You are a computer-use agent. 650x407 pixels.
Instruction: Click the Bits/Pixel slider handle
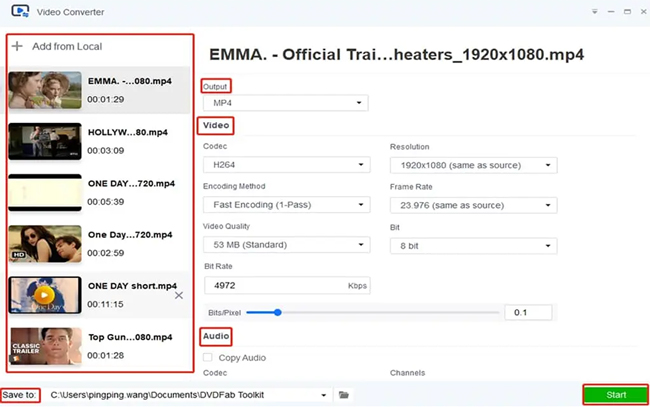coord(278,313)
